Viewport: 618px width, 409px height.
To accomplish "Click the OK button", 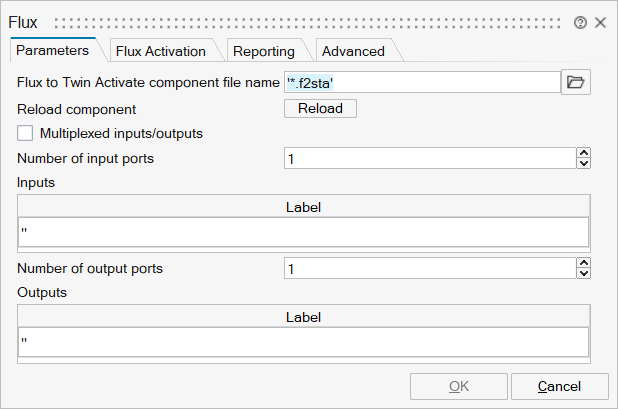I will 458,386.
